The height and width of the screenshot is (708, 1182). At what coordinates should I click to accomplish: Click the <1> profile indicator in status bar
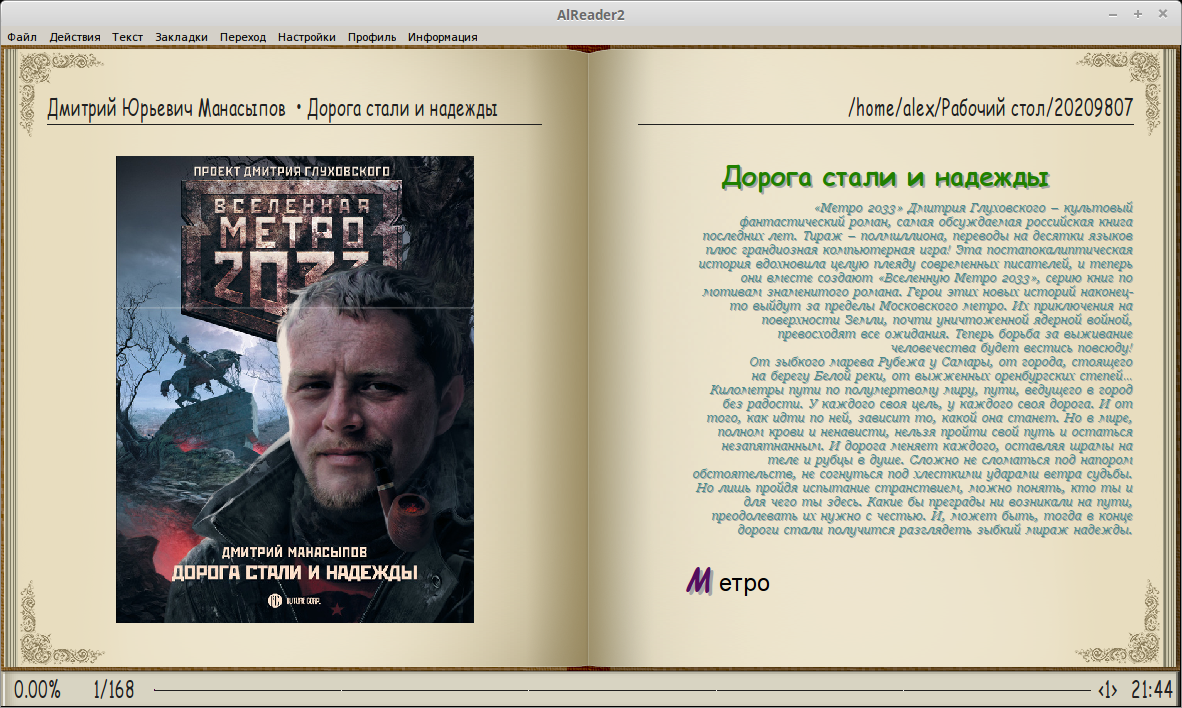pos(1107,690)
